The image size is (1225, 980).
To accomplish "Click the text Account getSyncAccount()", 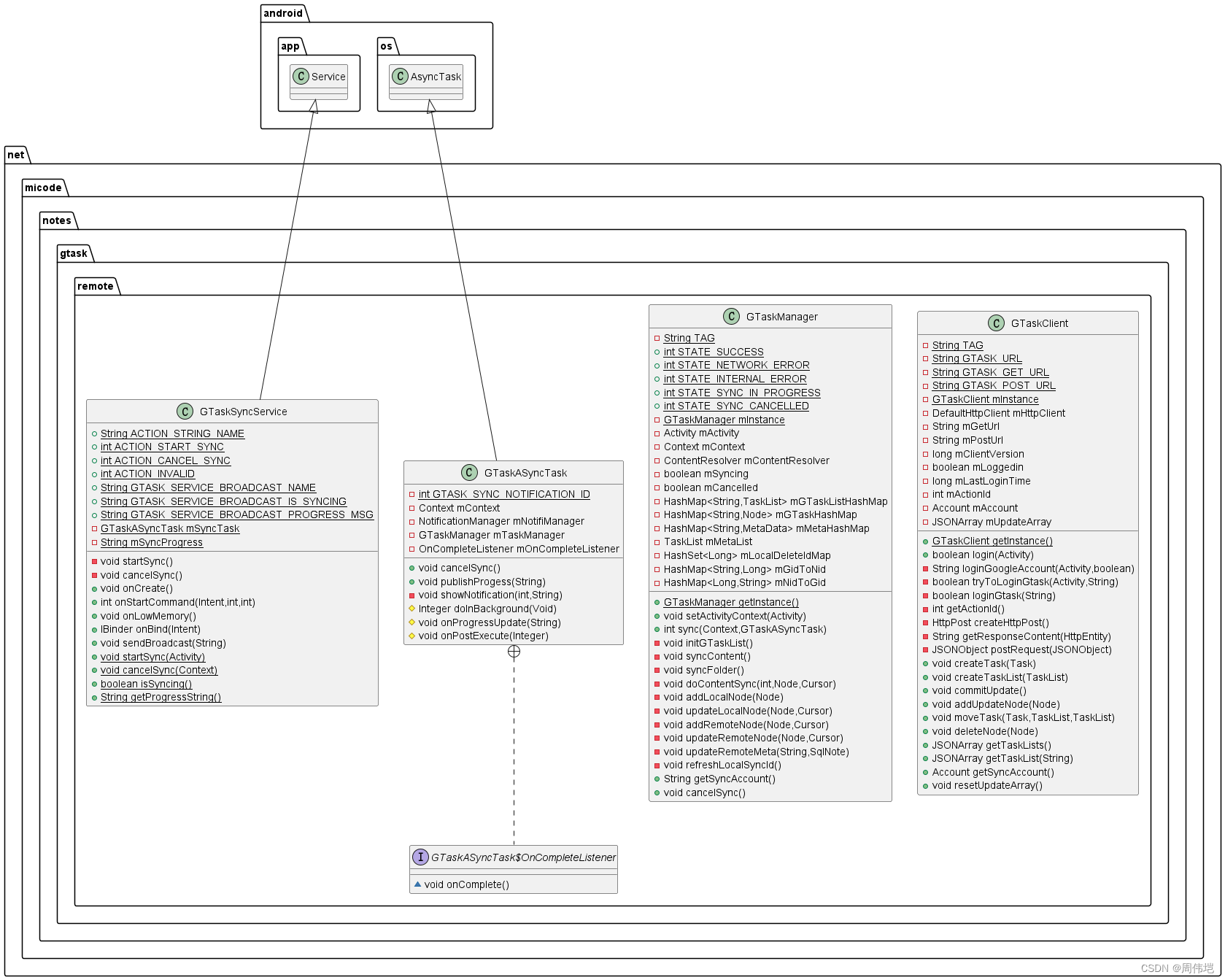I will [x=993, y=772].
